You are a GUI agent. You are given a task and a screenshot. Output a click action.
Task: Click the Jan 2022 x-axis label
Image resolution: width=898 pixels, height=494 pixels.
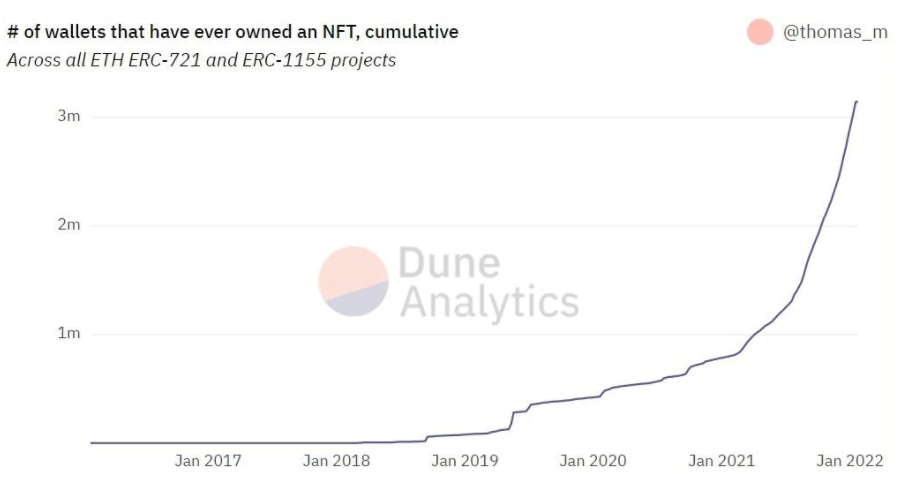(x=850, y=460)
